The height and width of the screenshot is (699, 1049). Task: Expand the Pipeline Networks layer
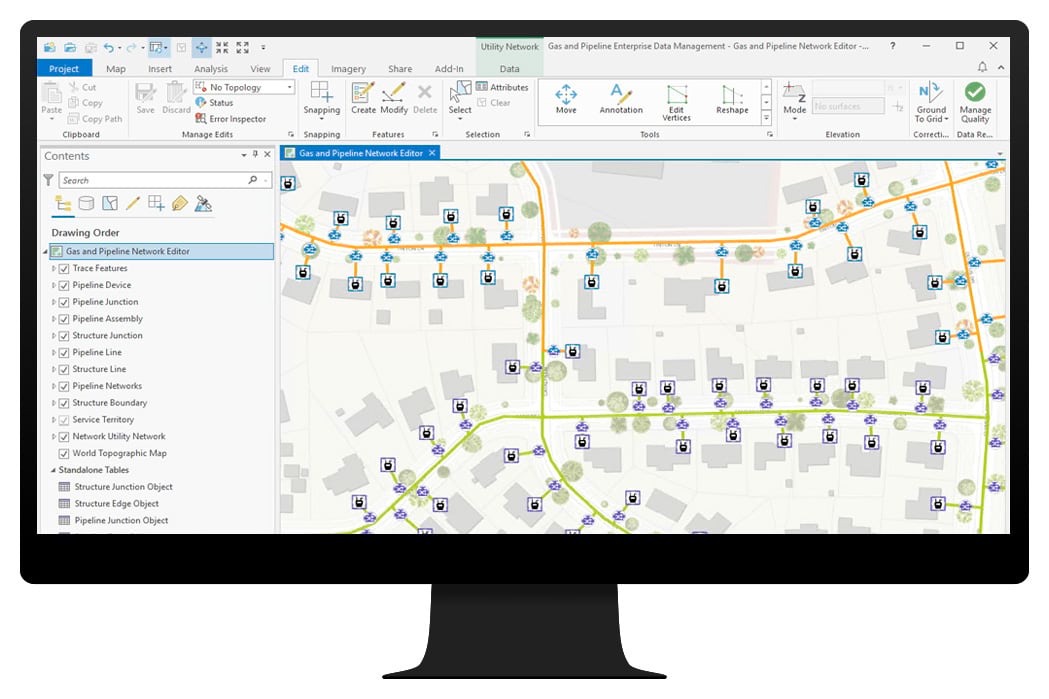(x=54, y=386)
